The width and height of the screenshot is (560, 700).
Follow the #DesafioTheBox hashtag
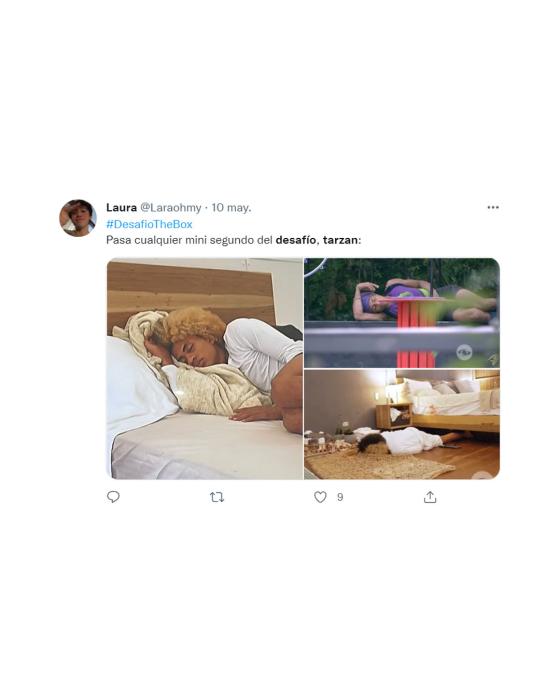(149, 224)
